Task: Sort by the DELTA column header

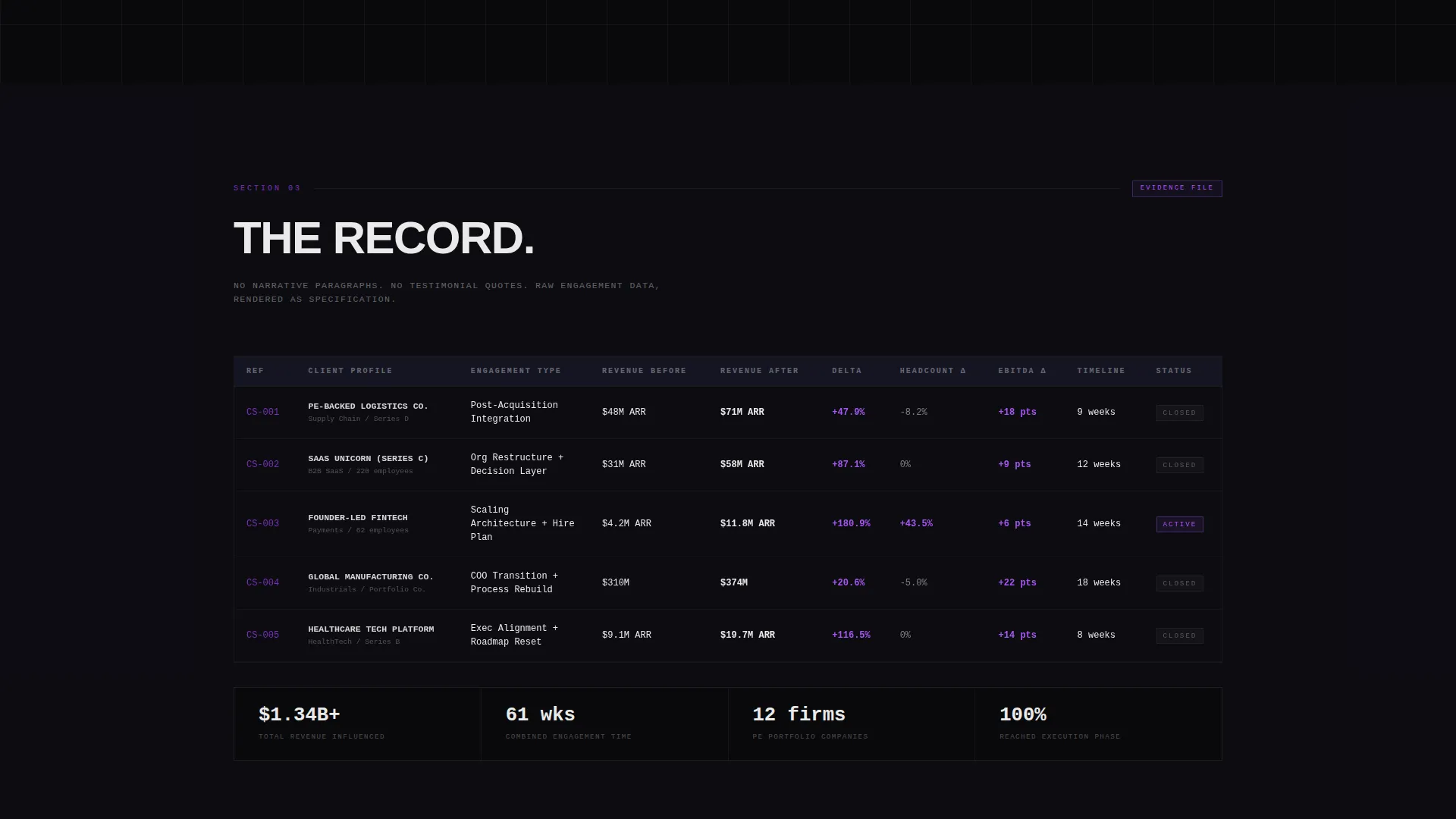Action: [846, 371]
